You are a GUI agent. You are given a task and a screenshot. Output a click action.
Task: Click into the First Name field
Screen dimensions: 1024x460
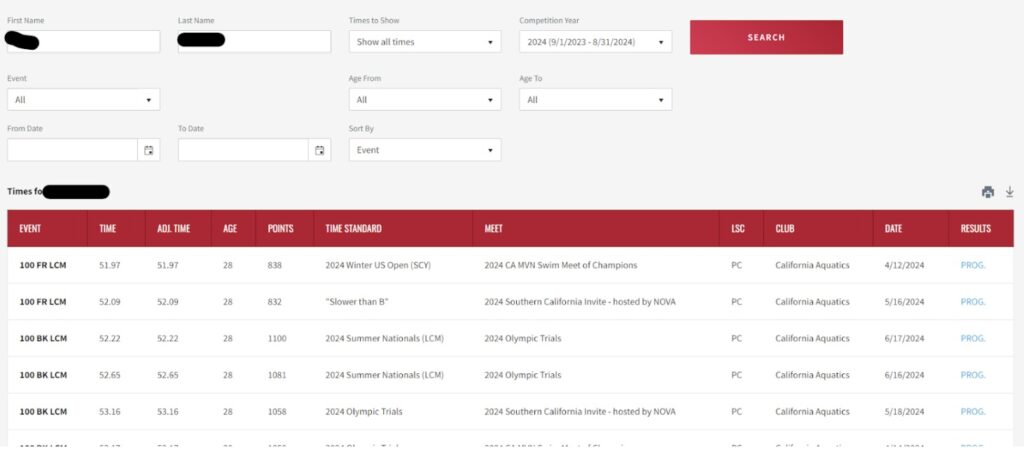83,42
